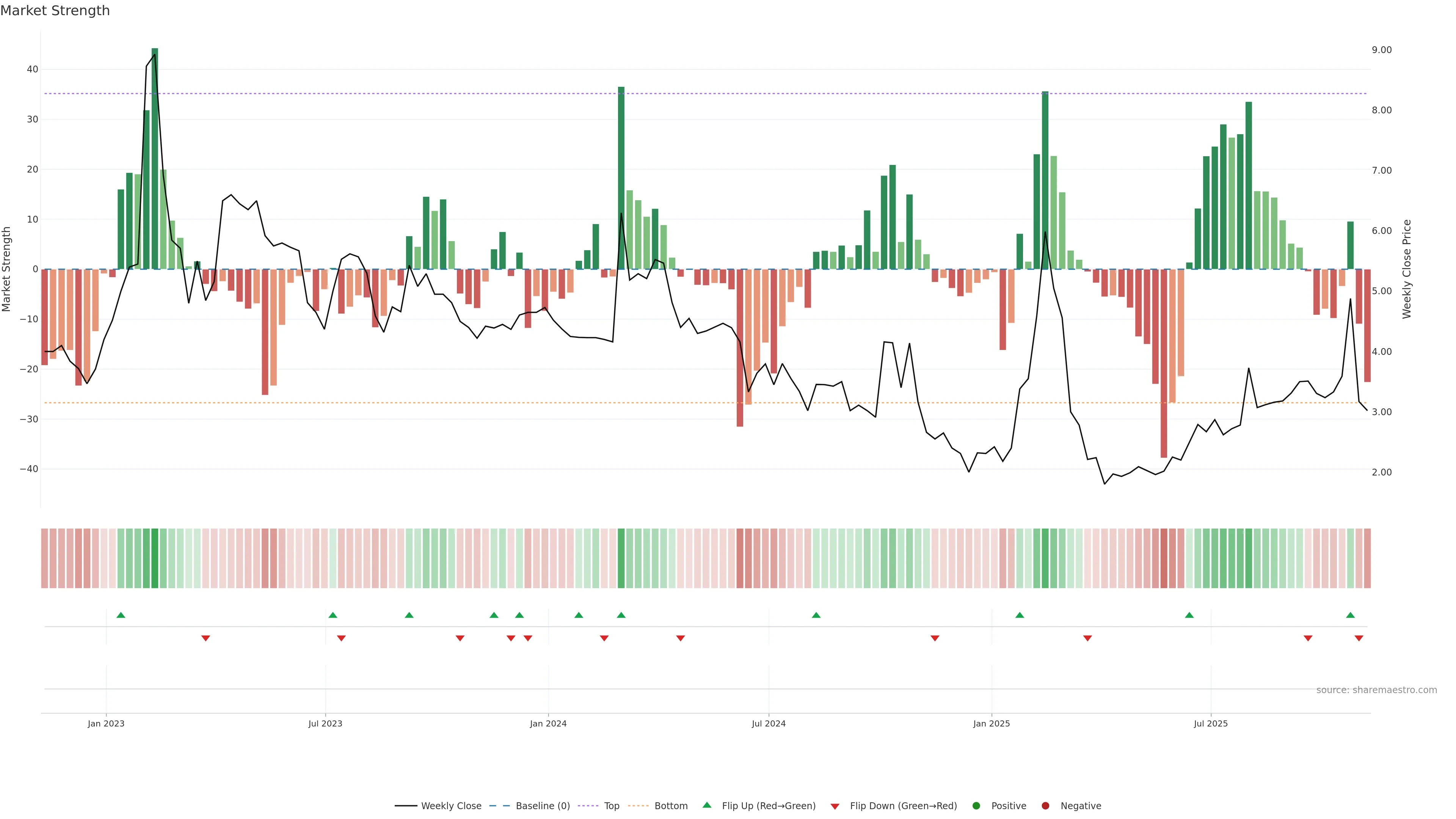Select the rightmost red flip-down triangle marker

click(x=1359, y=638)
